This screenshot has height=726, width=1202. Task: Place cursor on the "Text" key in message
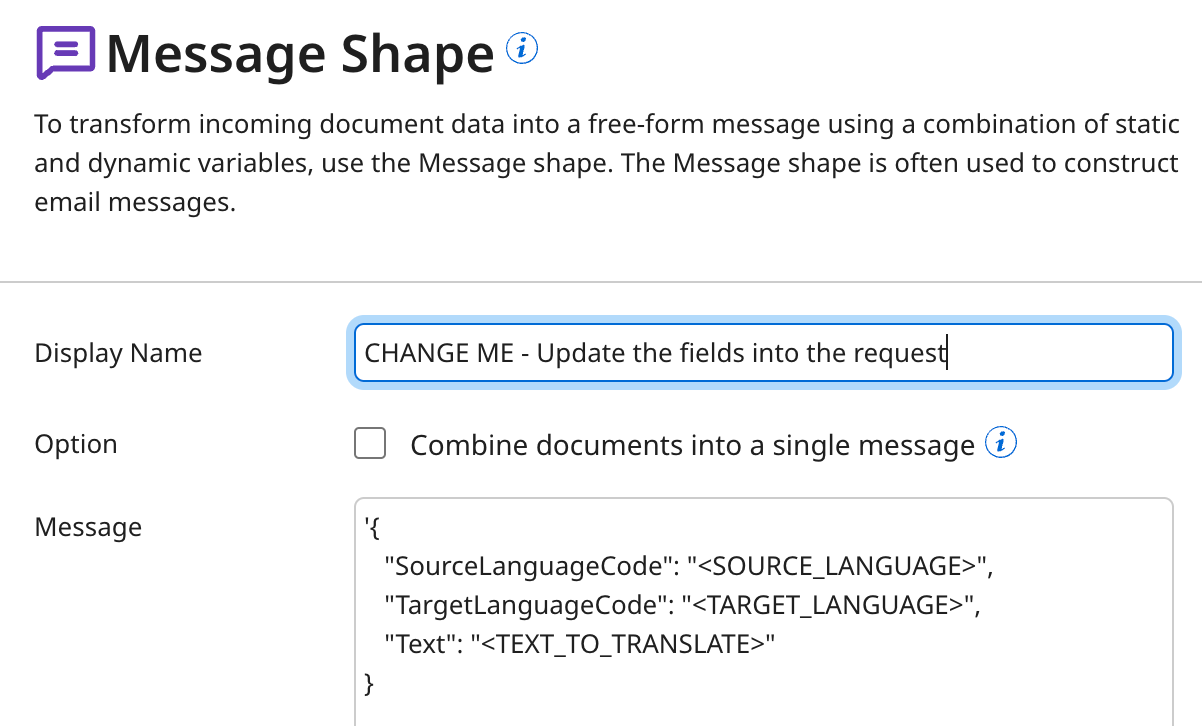coord(420,645)
